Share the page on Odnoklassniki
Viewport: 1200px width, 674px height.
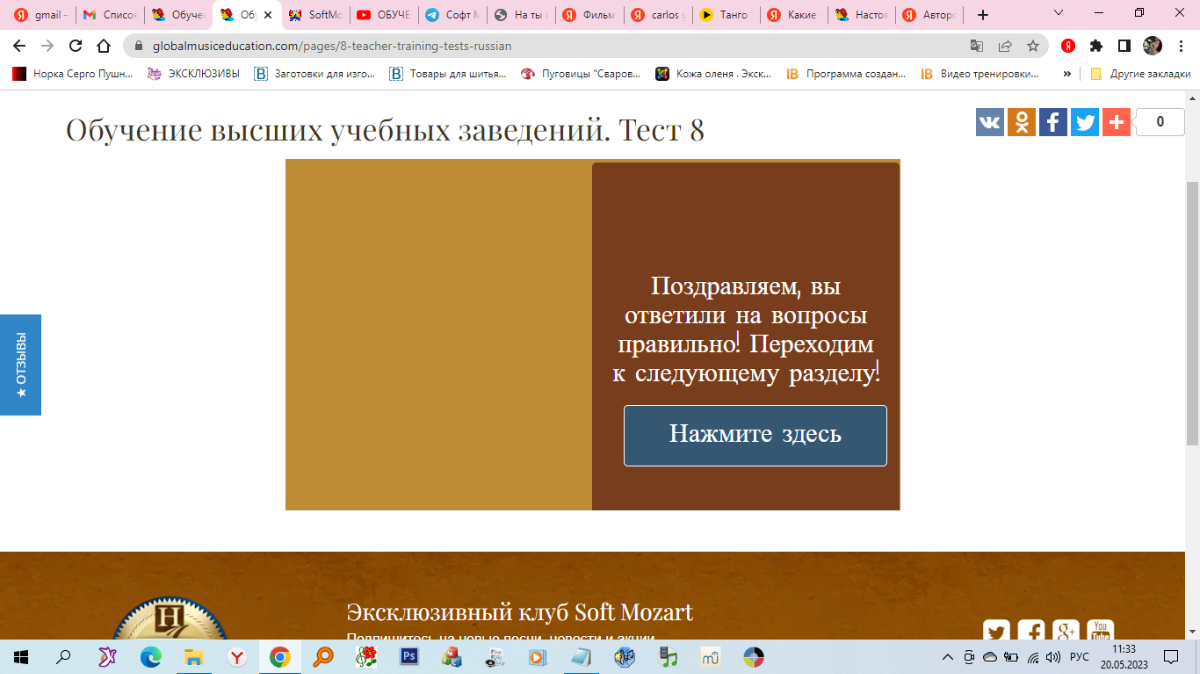coord(1021,122)
